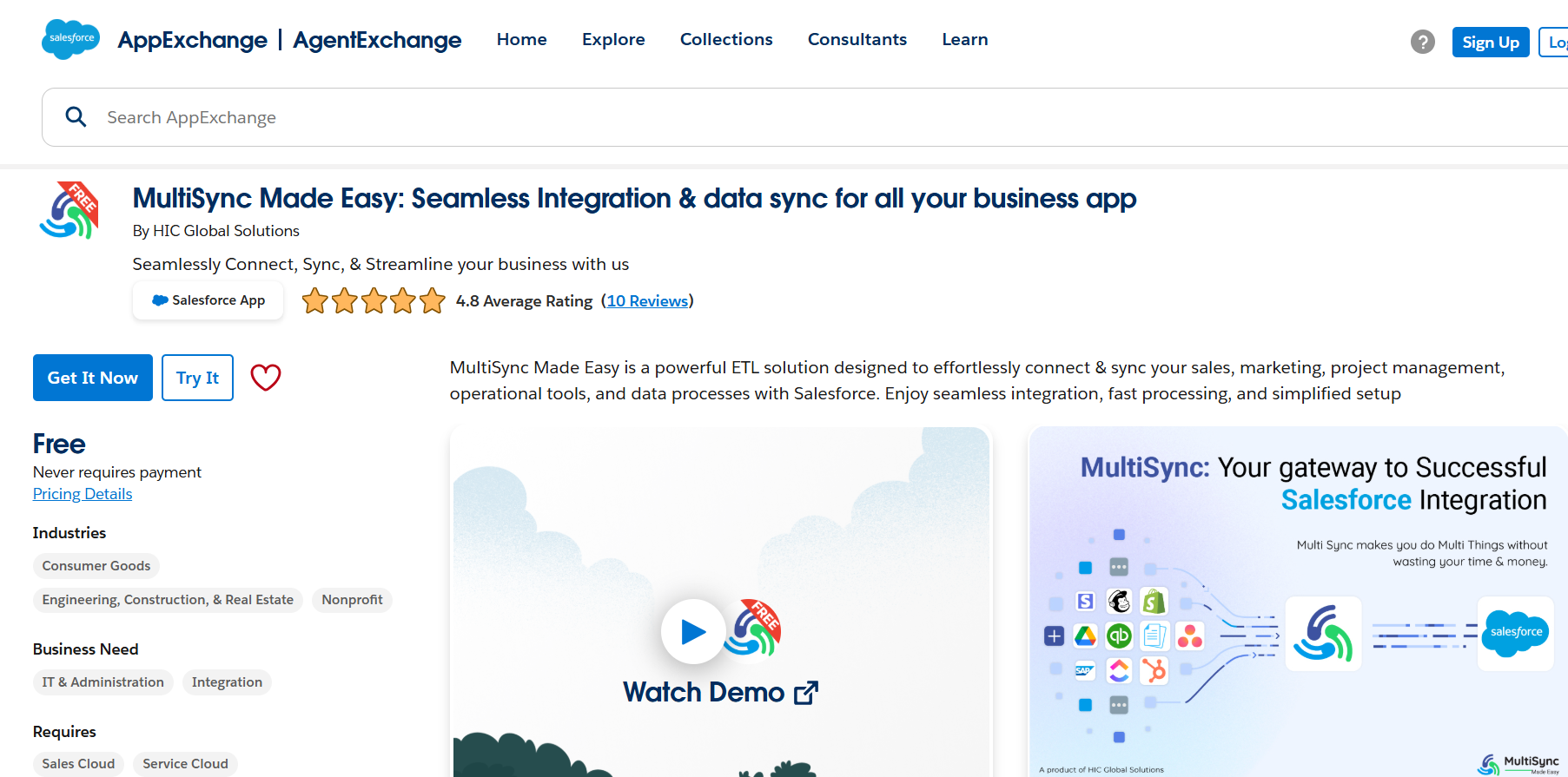Open the MultiSync Salesforce Integration slide
This screenshot has width=1568, height=777.
pos(1298,602)
